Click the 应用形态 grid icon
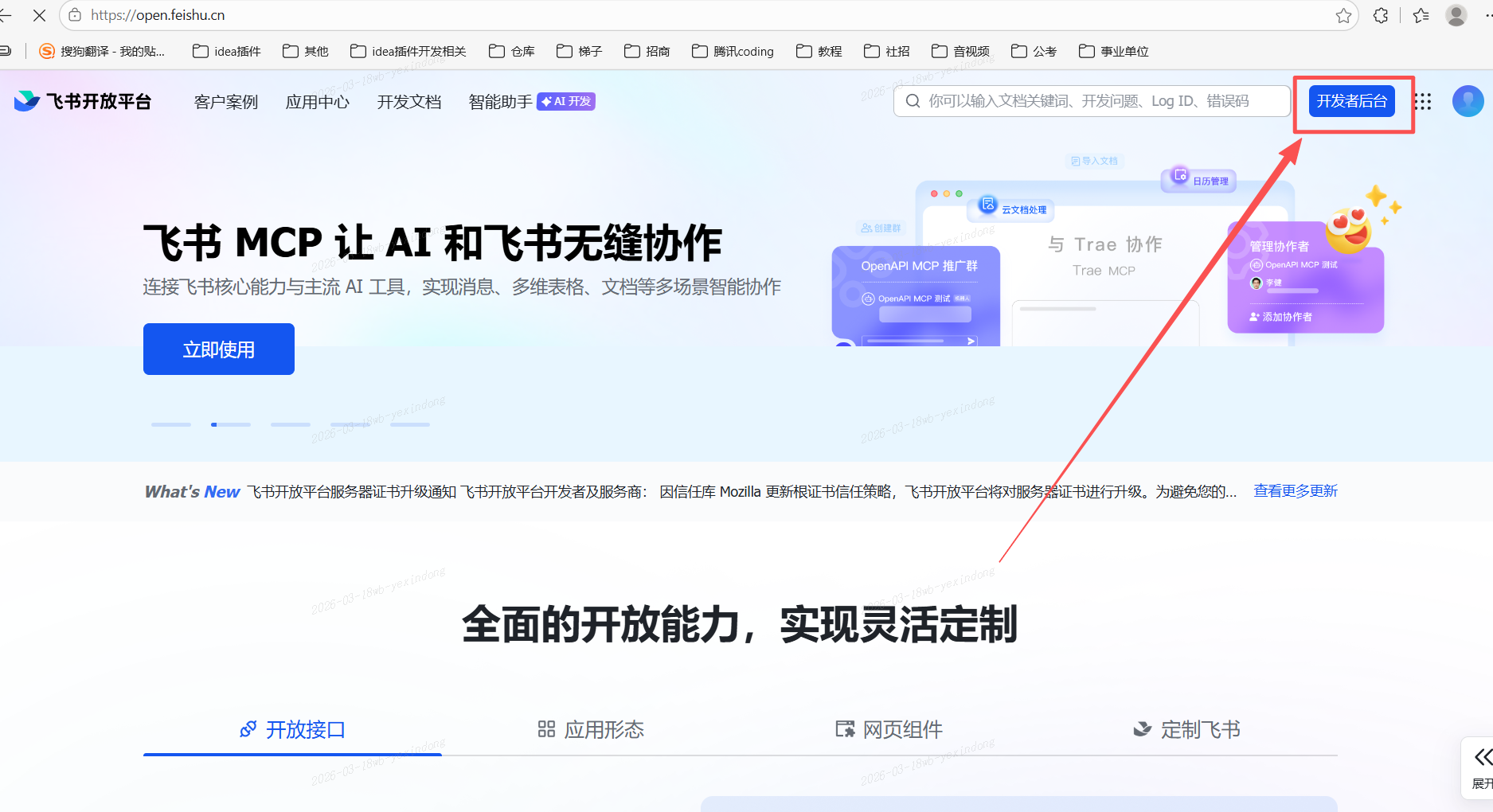This screenshot has width=1493, height=812. (546, 728)
